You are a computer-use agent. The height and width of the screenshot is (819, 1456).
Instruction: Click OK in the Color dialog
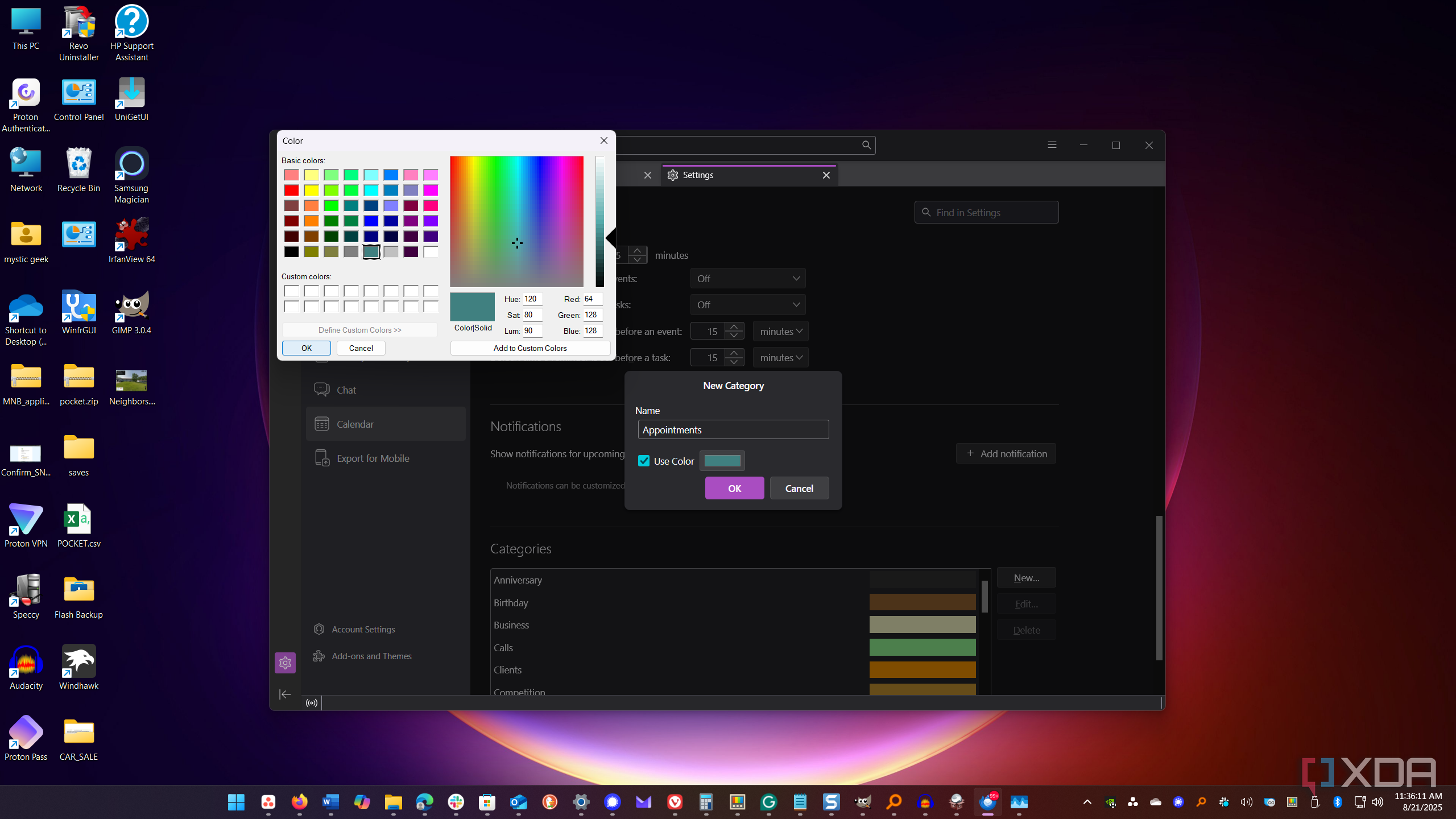307,348
